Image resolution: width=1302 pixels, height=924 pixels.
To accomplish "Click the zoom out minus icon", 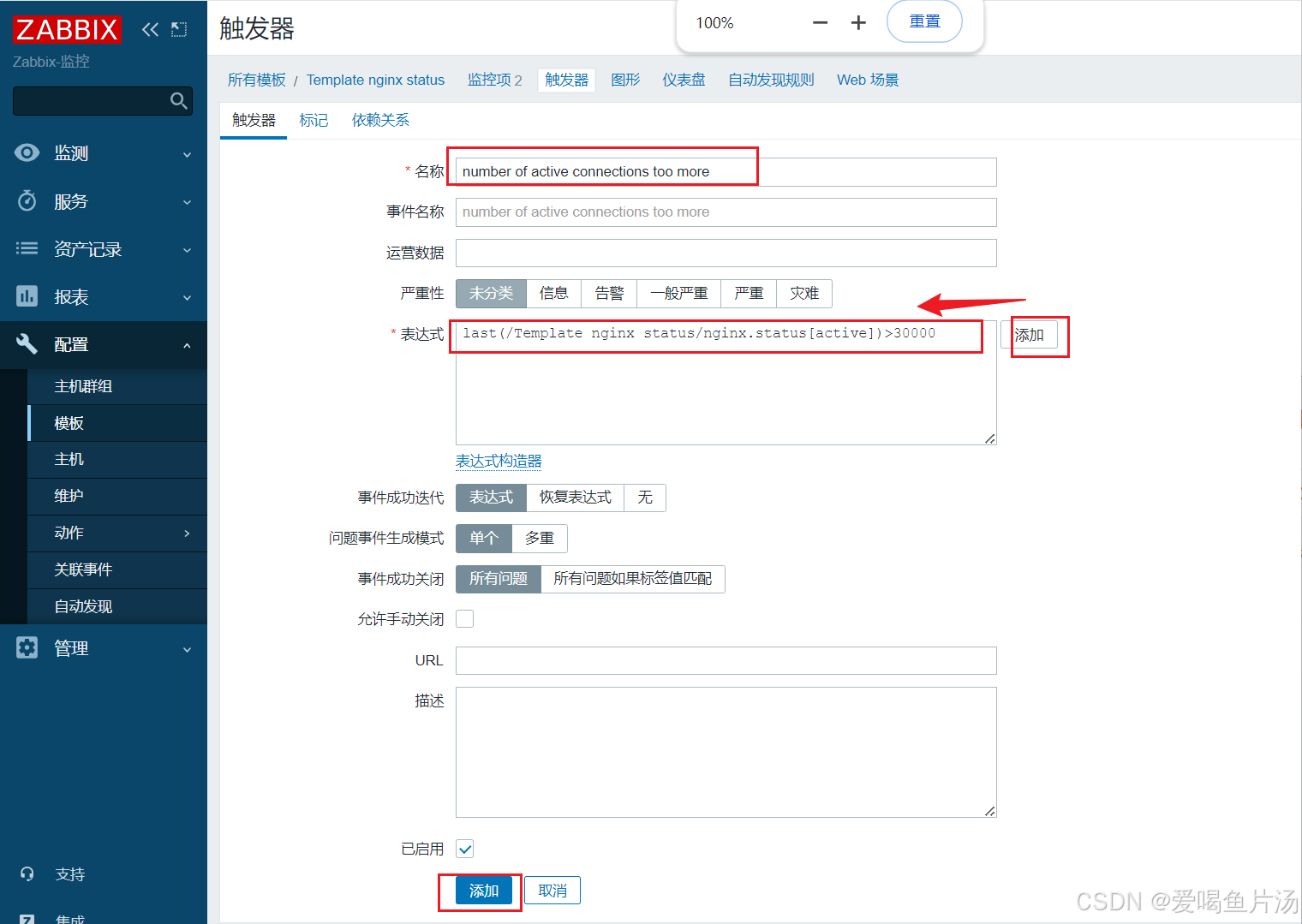I will pos(820,23).
